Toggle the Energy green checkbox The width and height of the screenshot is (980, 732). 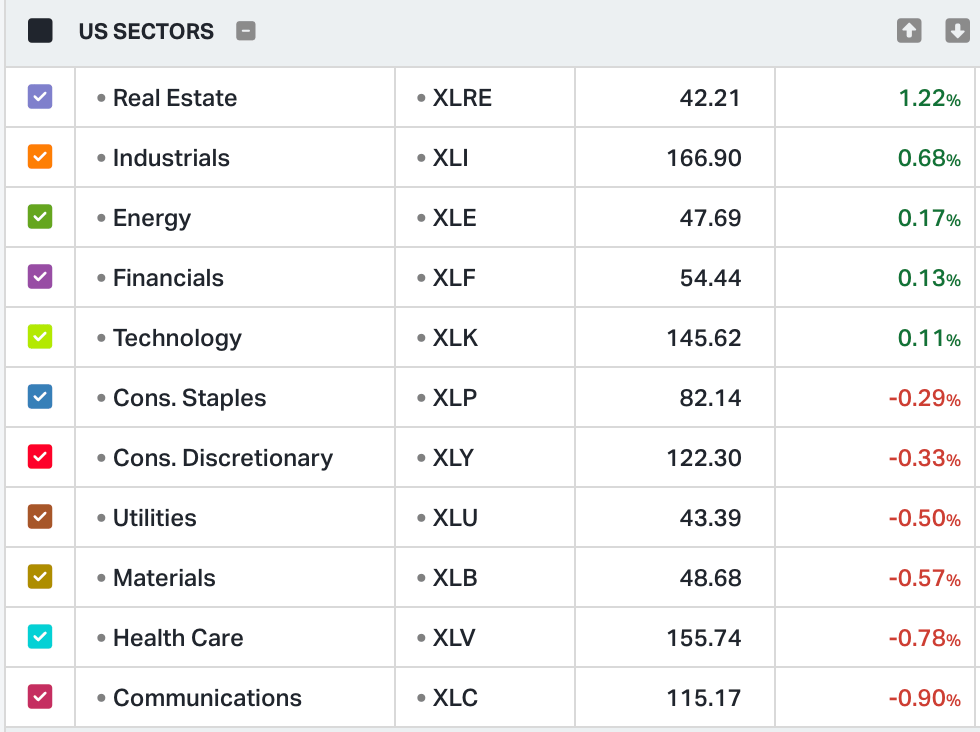(40, 217)
